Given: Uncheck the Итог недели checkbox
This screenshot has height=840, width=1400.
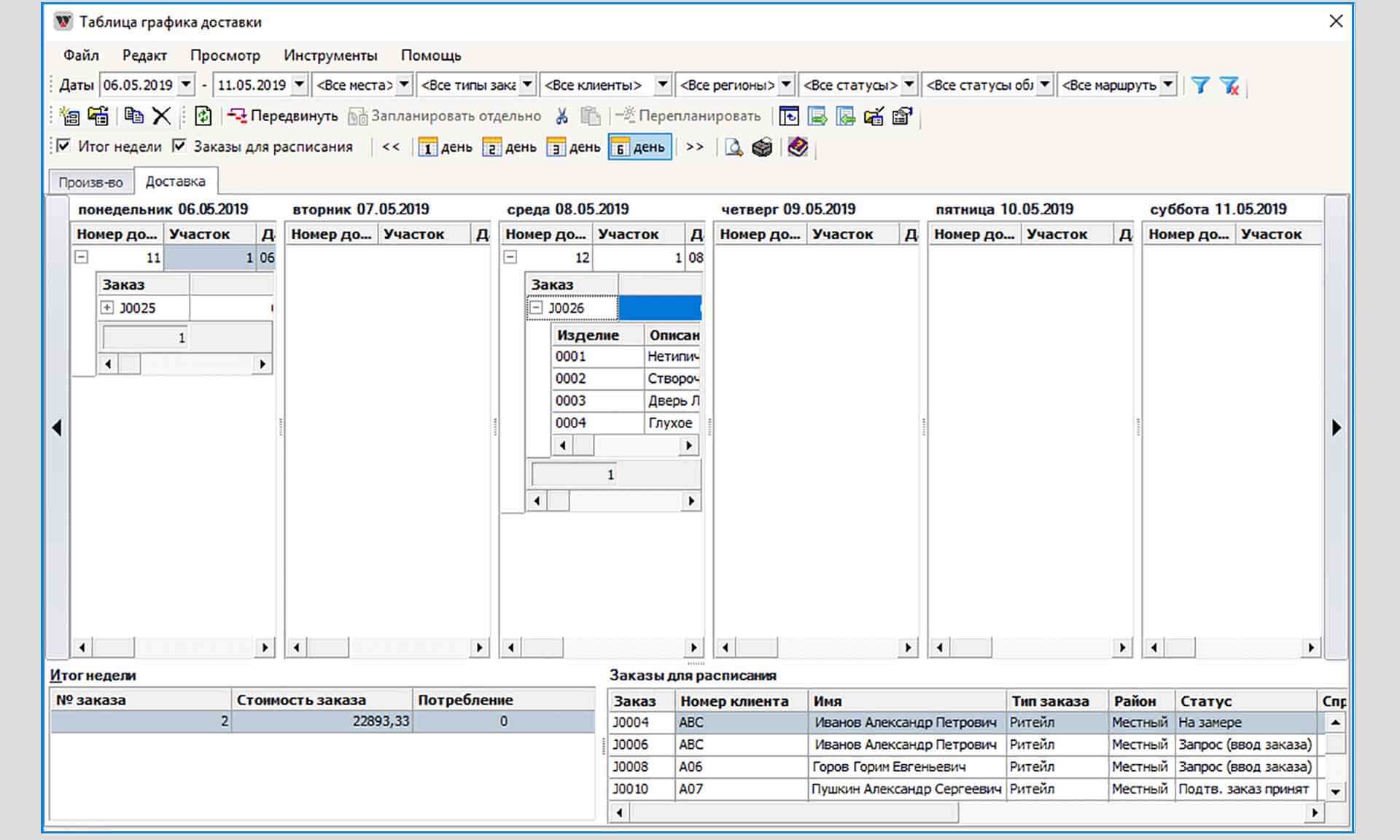Looking at the screenshot, I should (x=64, y=146).
